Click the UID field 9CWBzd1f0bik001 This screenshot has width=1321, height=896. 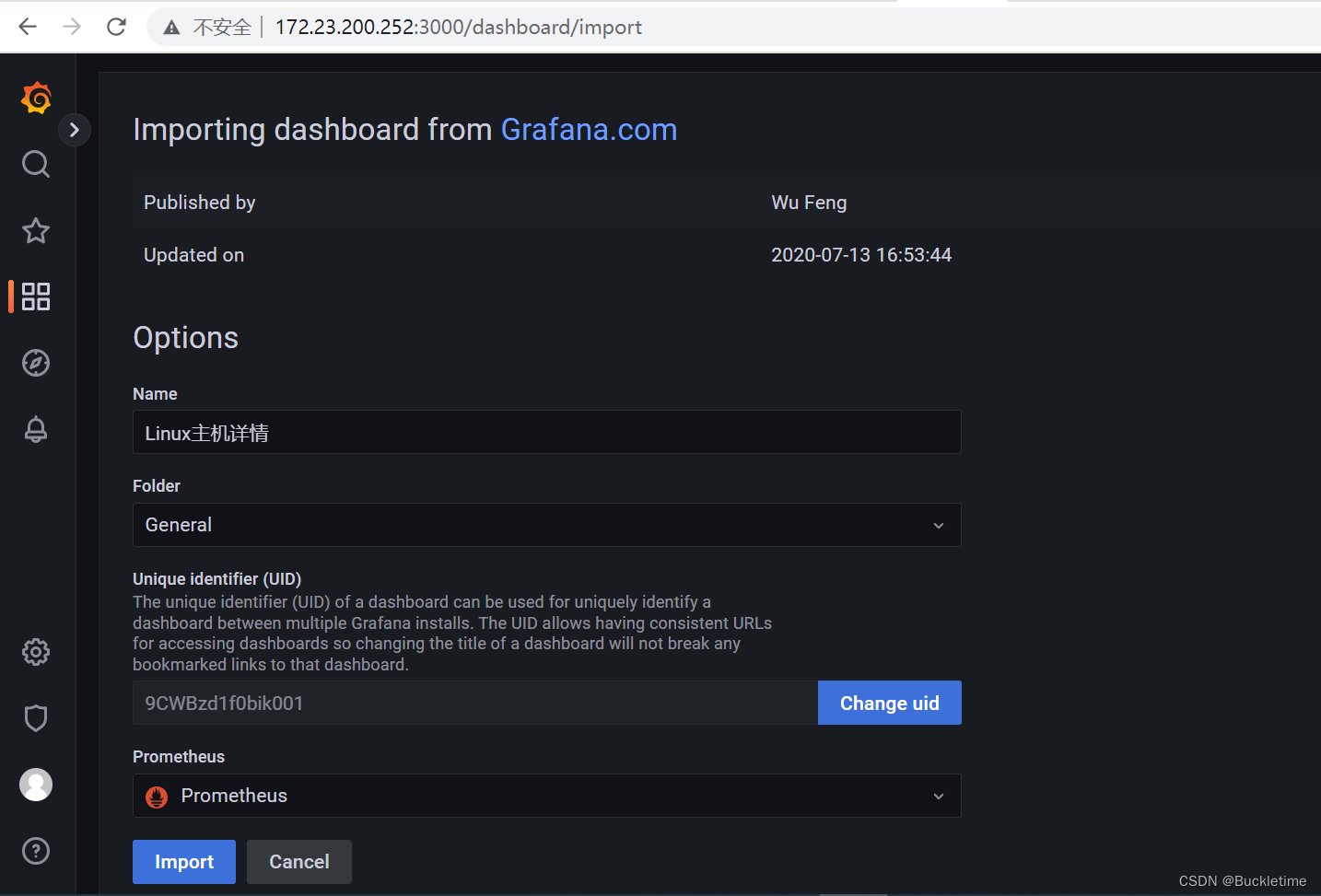(x=475, y=703)
